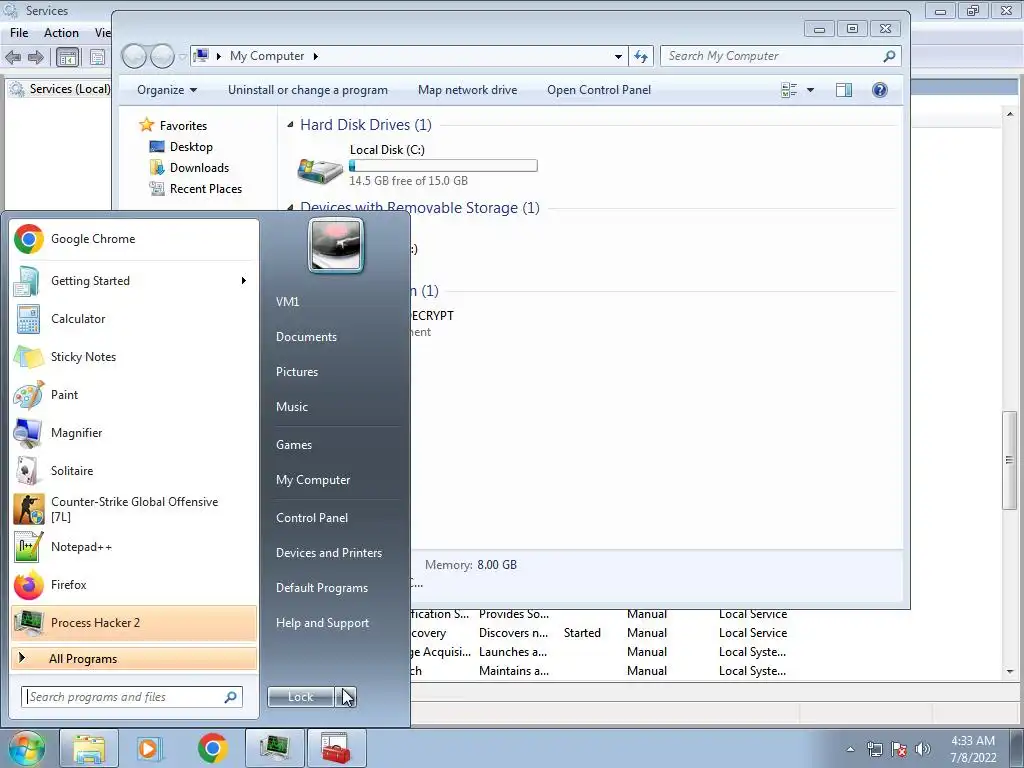This screenshot has width=1024, height=768.
Task: Open My Computer from Start menu
Action: (x=313, y=480)
